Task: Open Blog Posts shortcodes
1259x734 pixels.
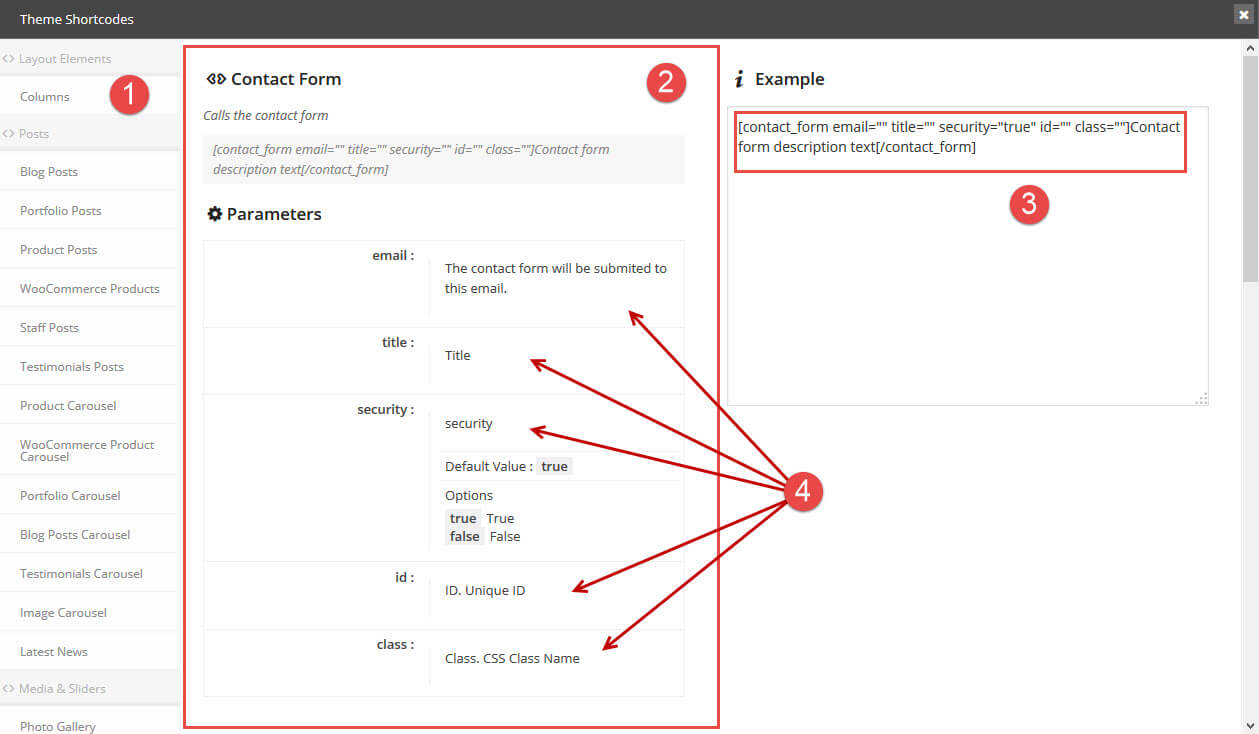Action: (48, 171)
